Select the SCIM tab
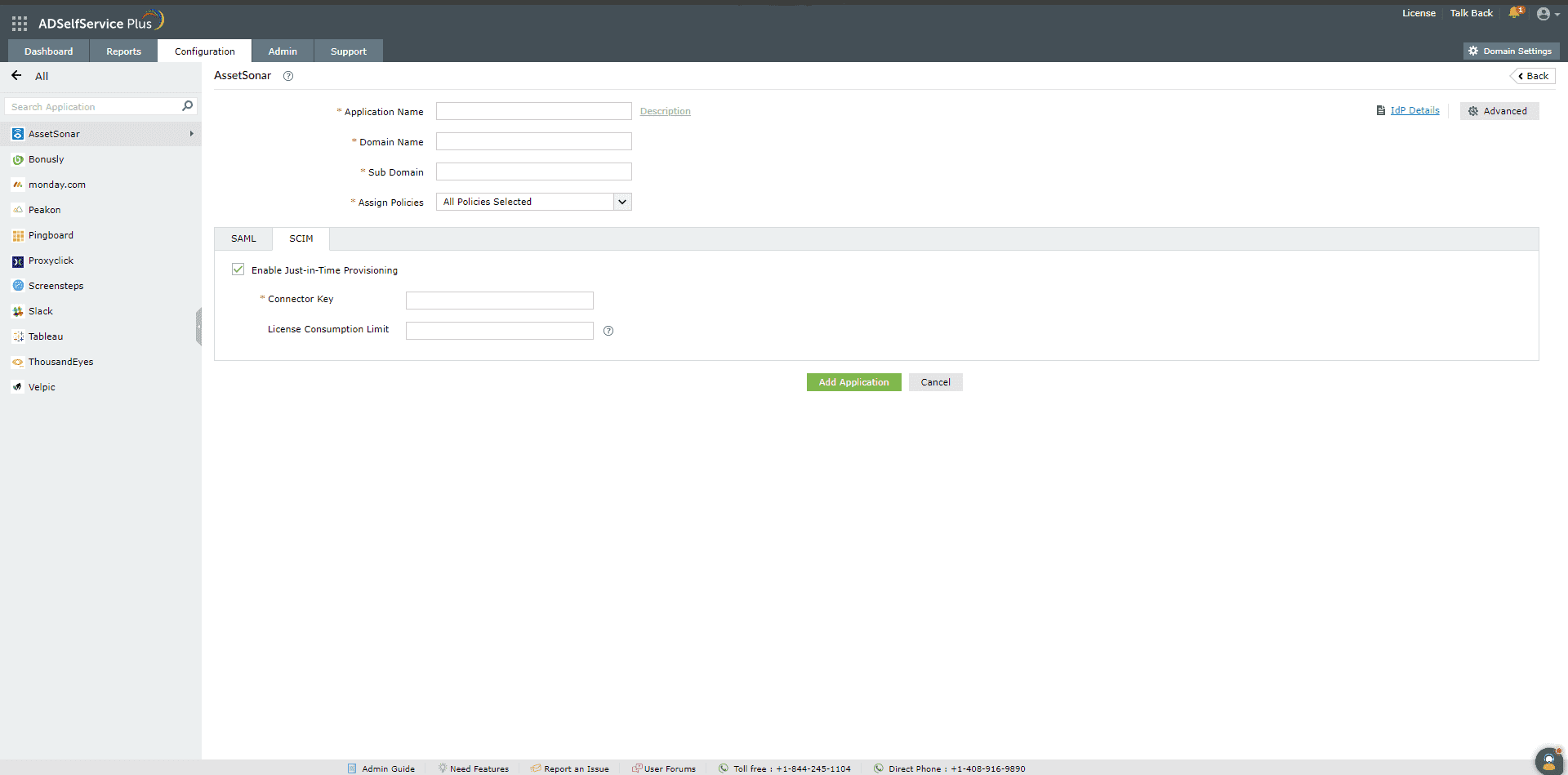The width and height of the screenshot is (1568, 775). 301,238
